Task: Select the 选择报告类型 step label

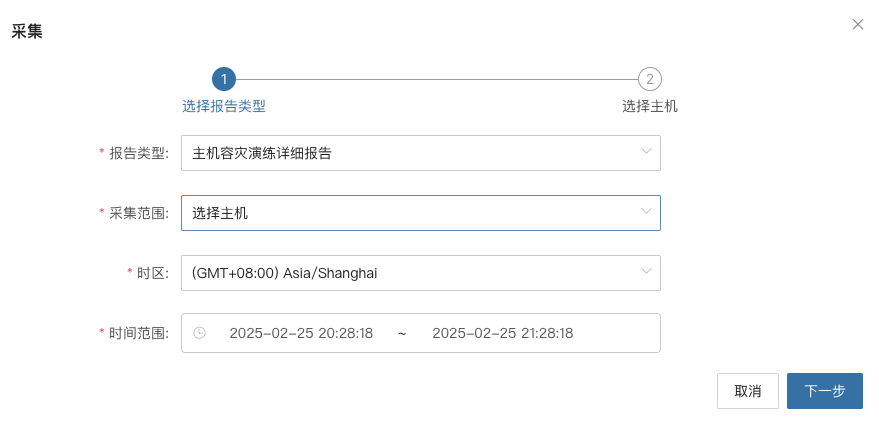Action: [224, 106]
